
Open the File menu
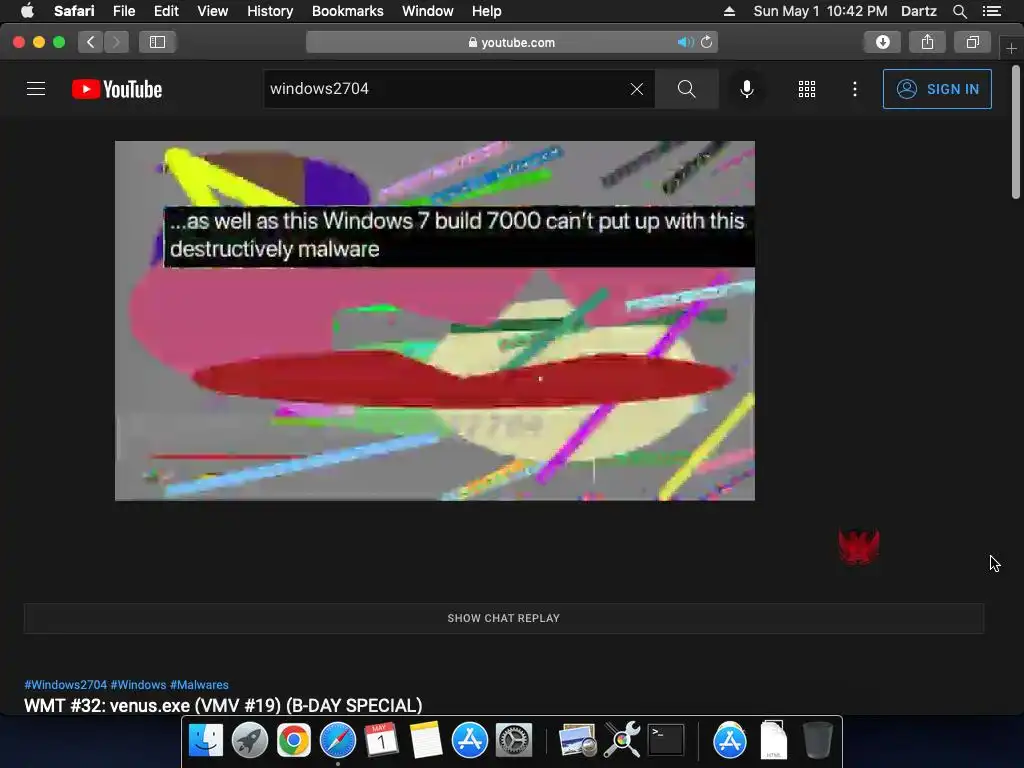point(124,11)
